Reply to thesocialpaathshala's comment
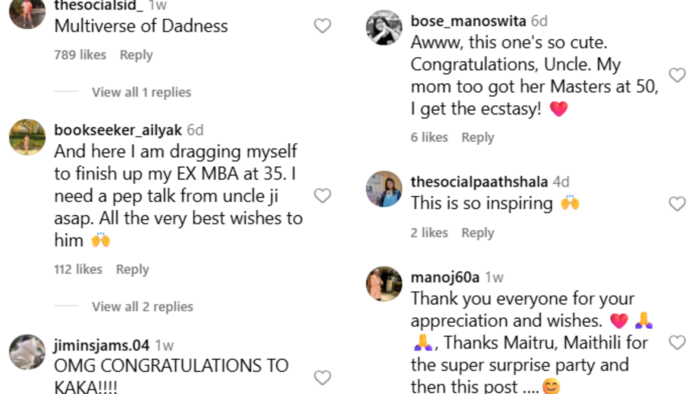The width and height of the screenshot is (700, 394). pos(478,233)
